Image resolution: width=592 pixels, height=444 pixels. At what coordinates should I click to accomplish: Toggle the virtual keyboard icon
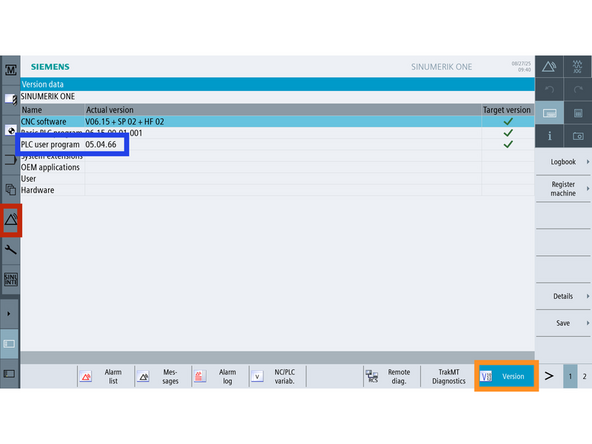pyautogui.click(x=549, y=113)
